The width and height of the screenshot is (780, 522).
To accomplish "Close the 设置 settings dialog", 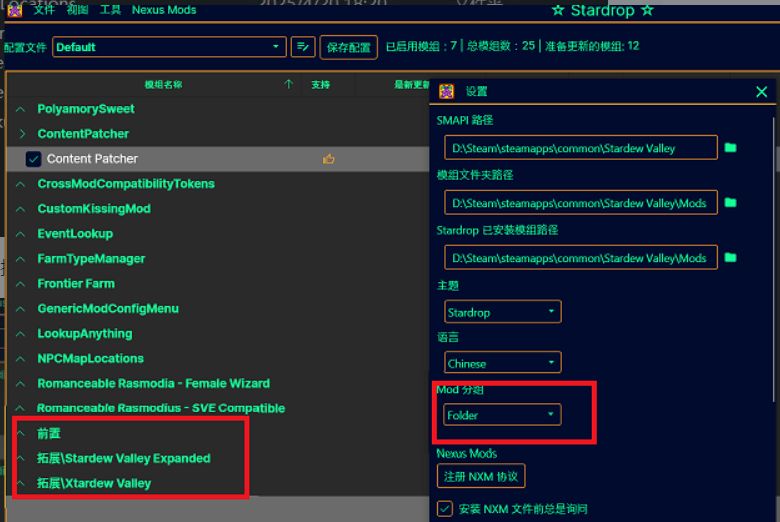I will pos(761,92).
